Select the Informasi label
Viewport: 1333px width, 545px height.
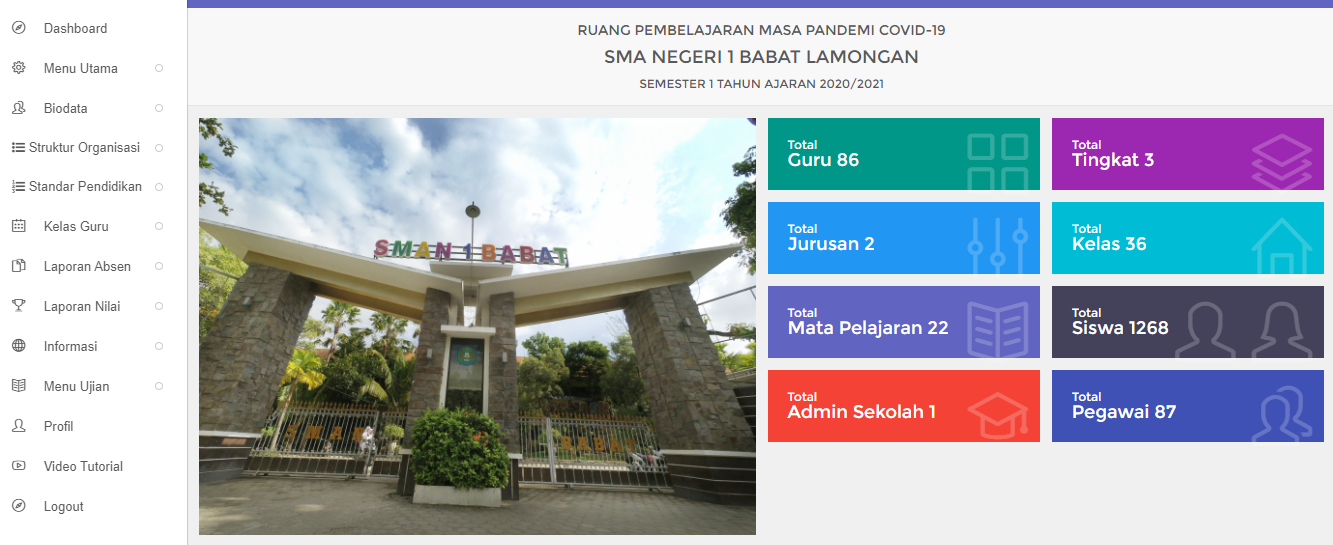[x=70, y=347]
